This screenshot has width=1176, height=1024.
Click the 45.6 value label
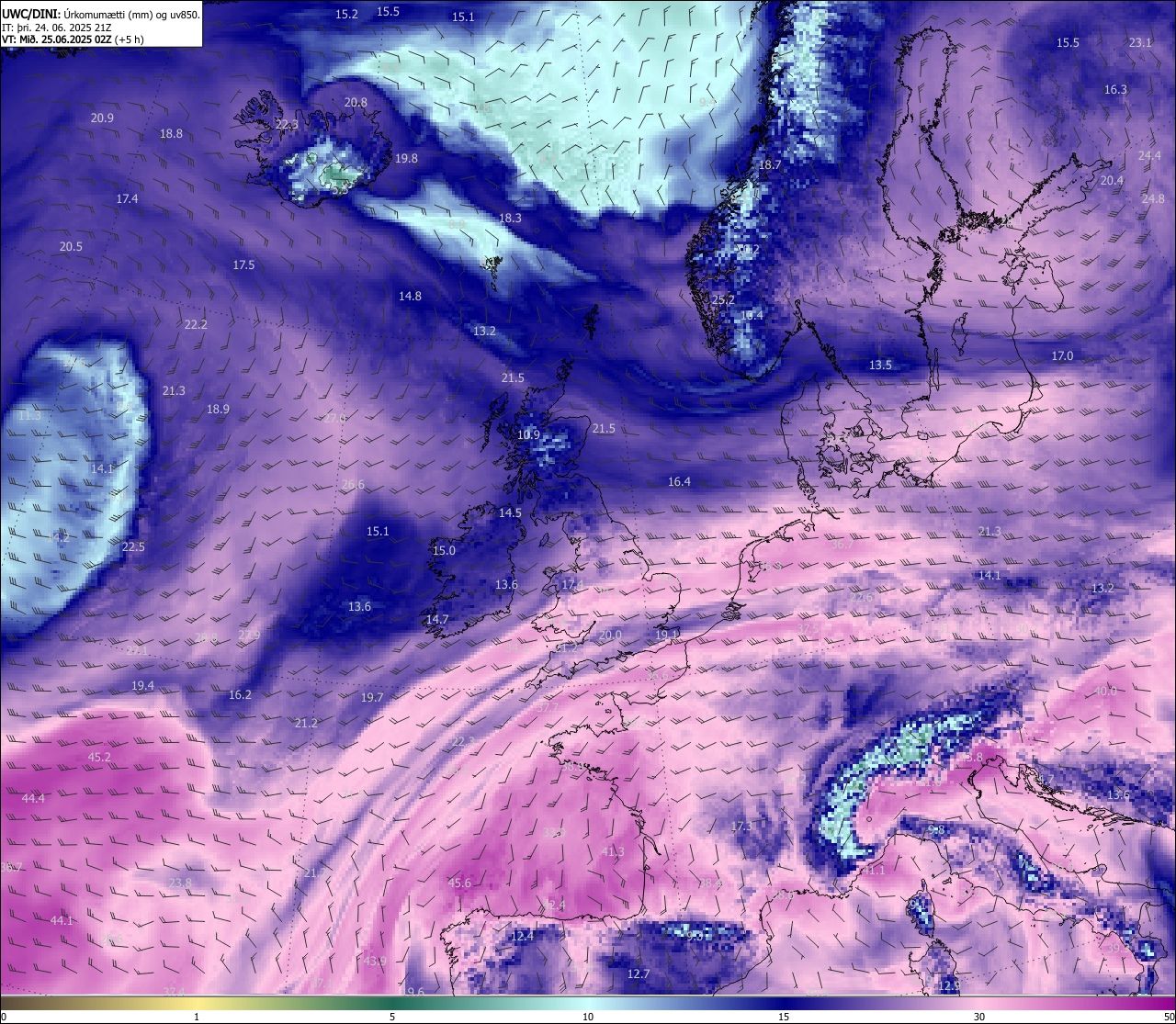[459, 883]
